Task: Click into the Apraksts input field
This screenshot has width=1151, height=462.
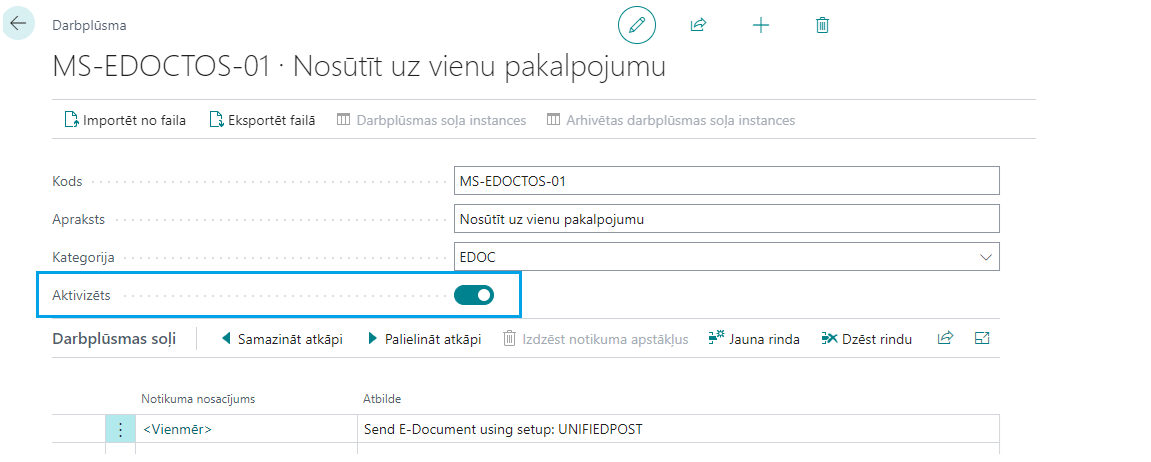Action: 726,218
